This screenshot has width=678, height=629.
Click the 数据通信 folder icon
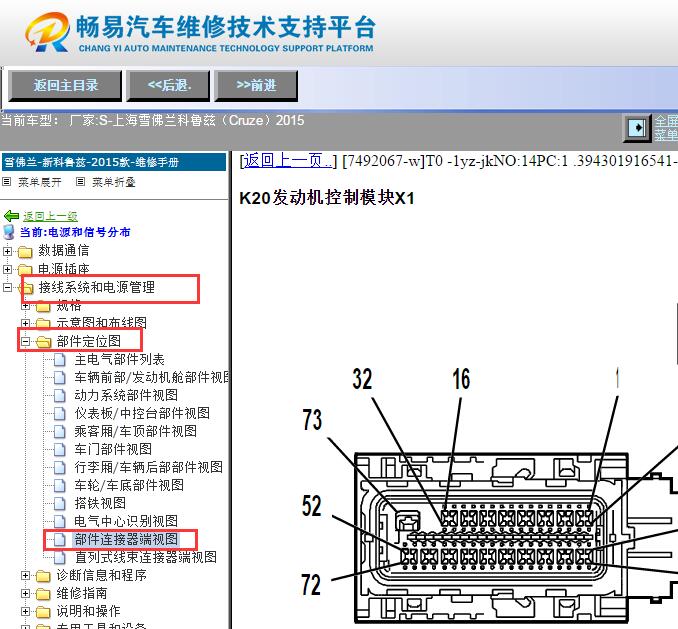pyautogui.click(x=26, y=251)
